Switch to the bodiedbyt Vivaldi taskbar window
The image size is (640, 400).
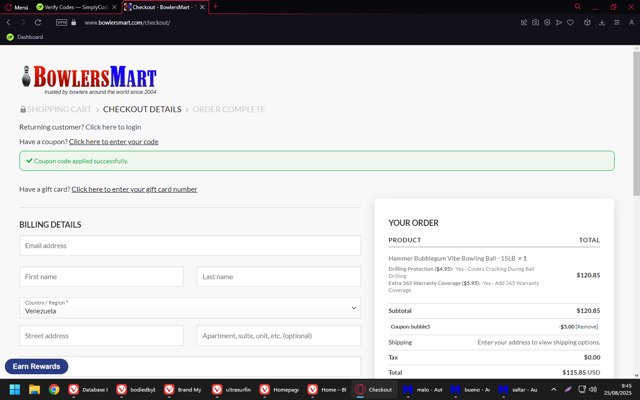(x=136, y=389)
